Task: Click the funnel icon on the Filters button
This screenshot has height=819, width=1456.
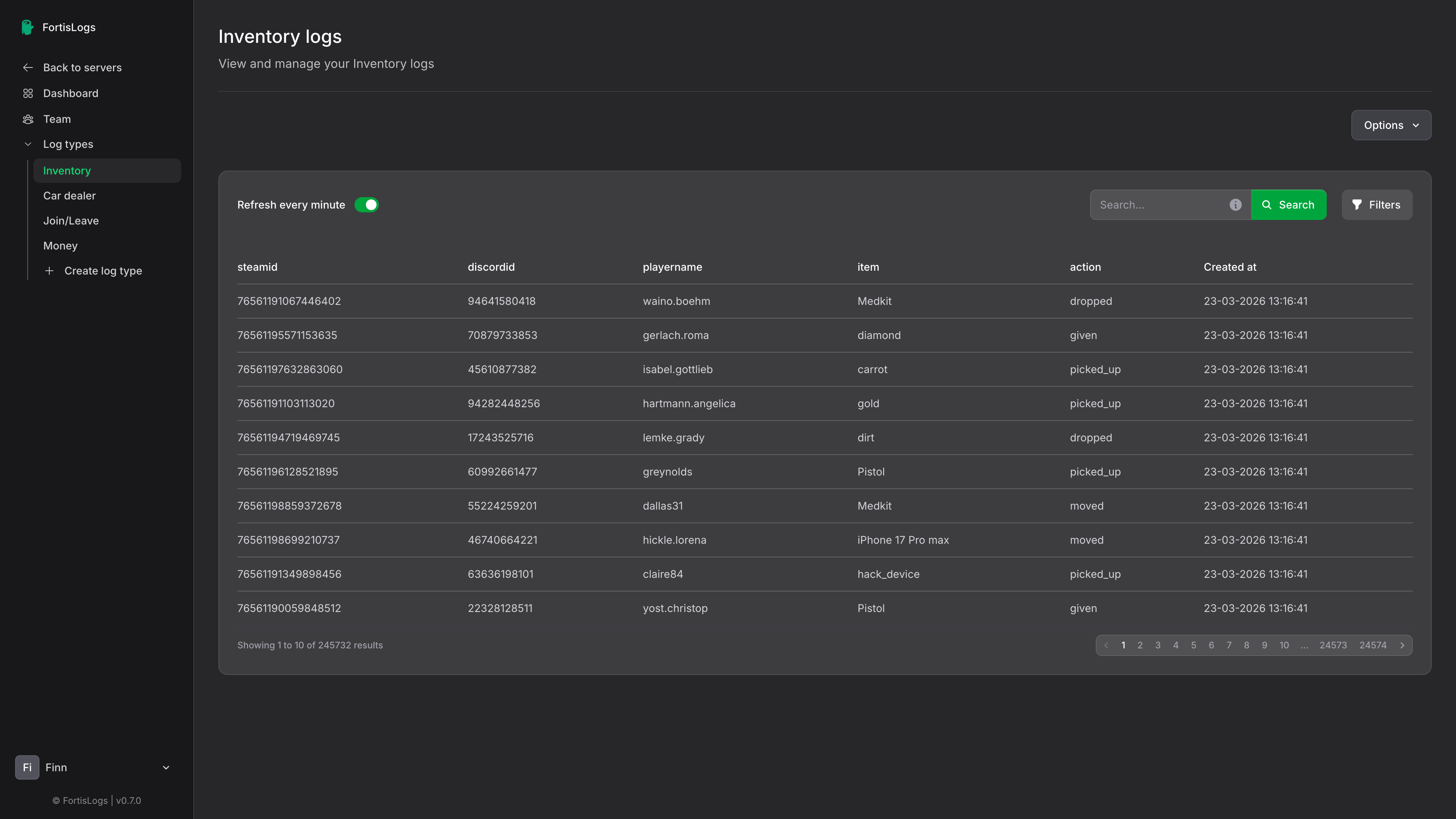Action: click(x=1357, y=205)
